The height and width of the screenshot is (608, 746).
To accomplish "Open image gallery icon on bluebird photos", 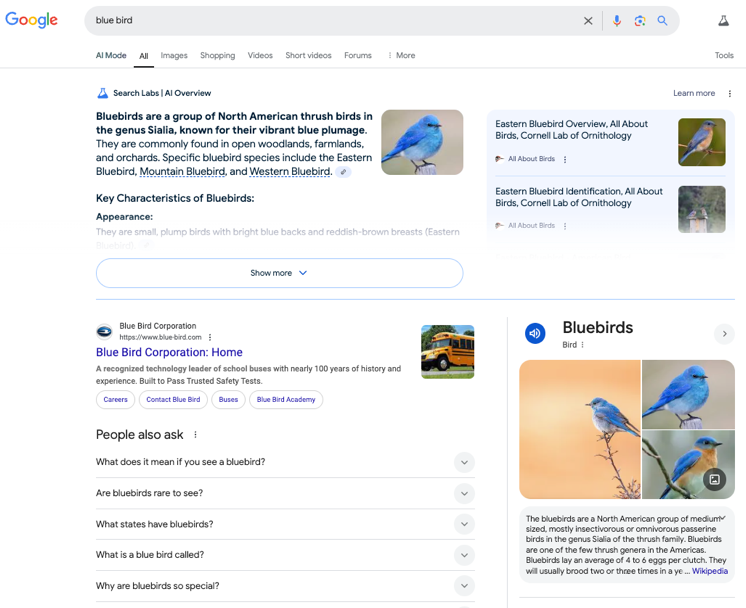I will (715, 479).
